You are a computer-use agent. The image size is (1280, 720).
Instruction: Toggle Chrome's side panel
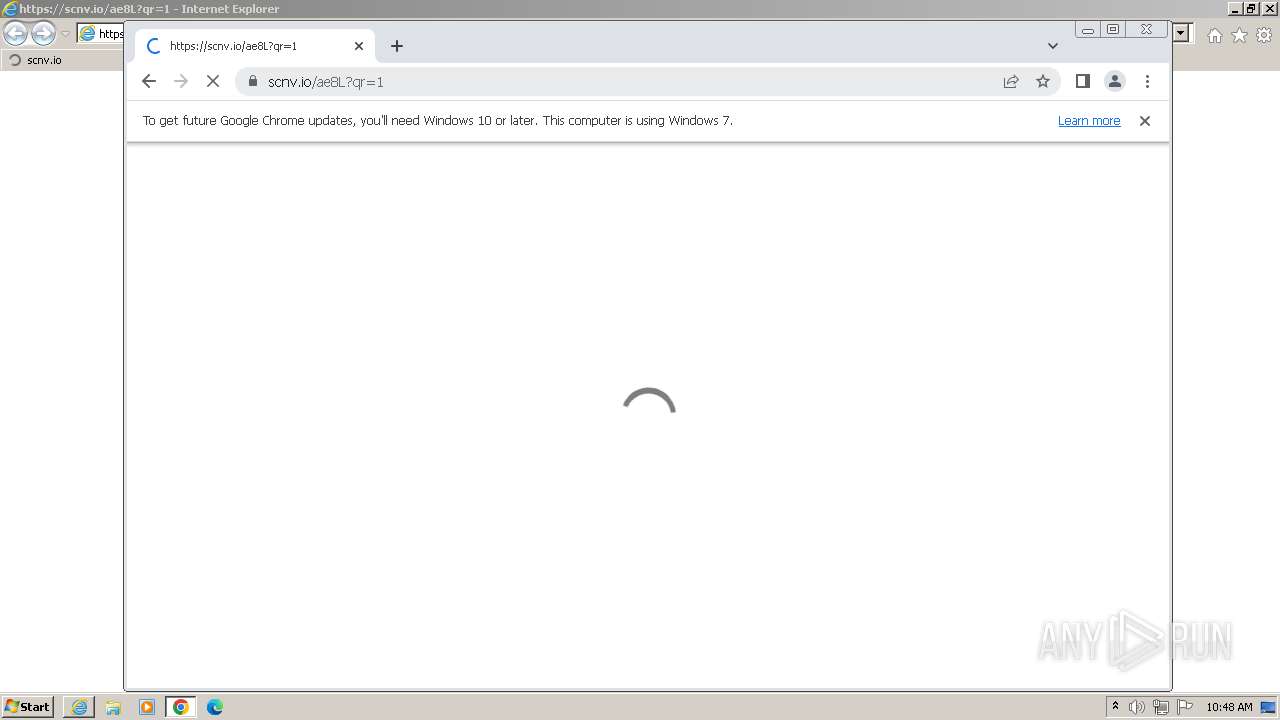tap(1082, 81)
